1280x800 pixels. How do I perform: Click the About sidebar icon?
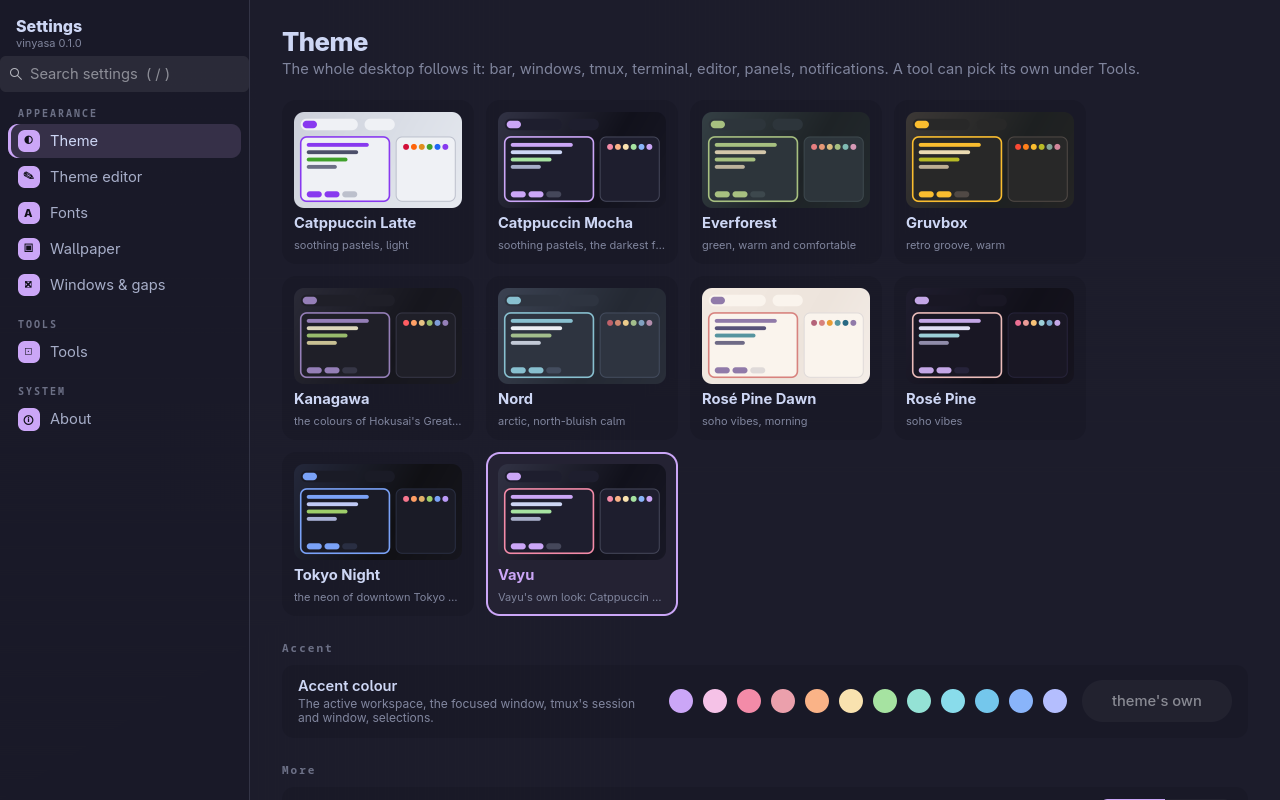point(29,419)
